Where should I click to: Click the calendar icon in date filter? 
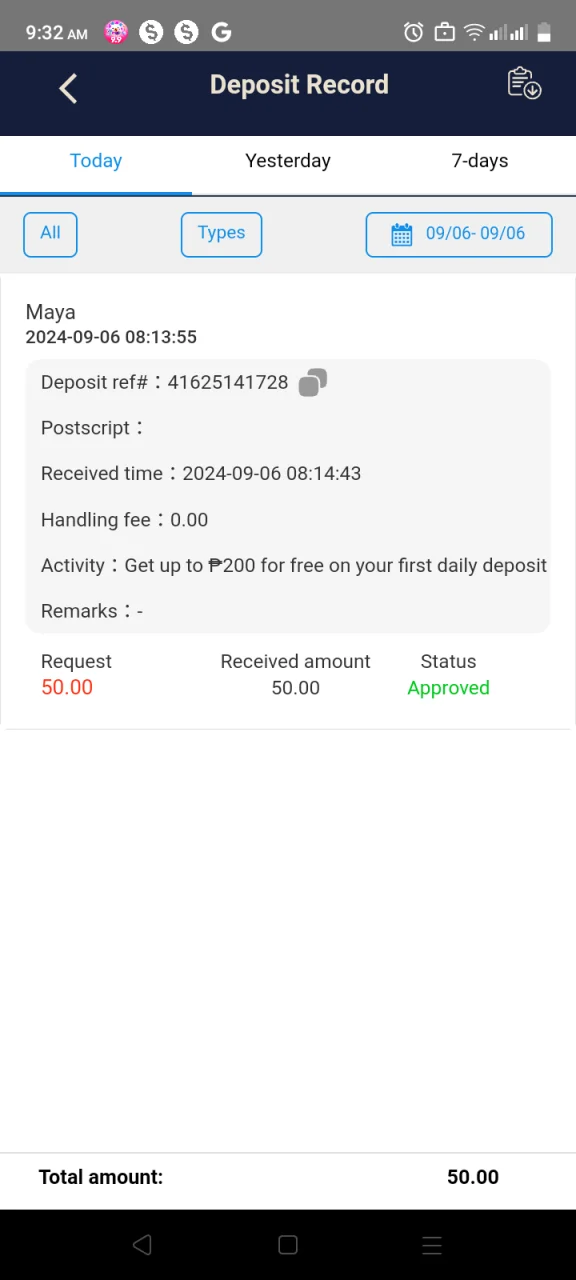402,235
